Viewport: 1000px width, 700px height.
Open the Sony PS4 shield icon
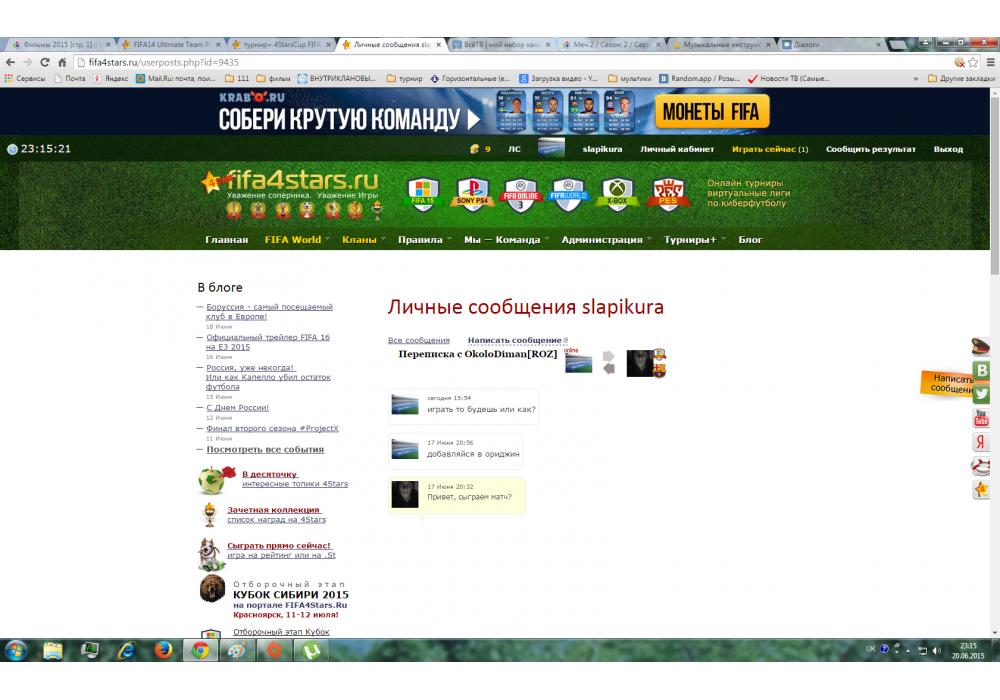click(x=471, y=193)
